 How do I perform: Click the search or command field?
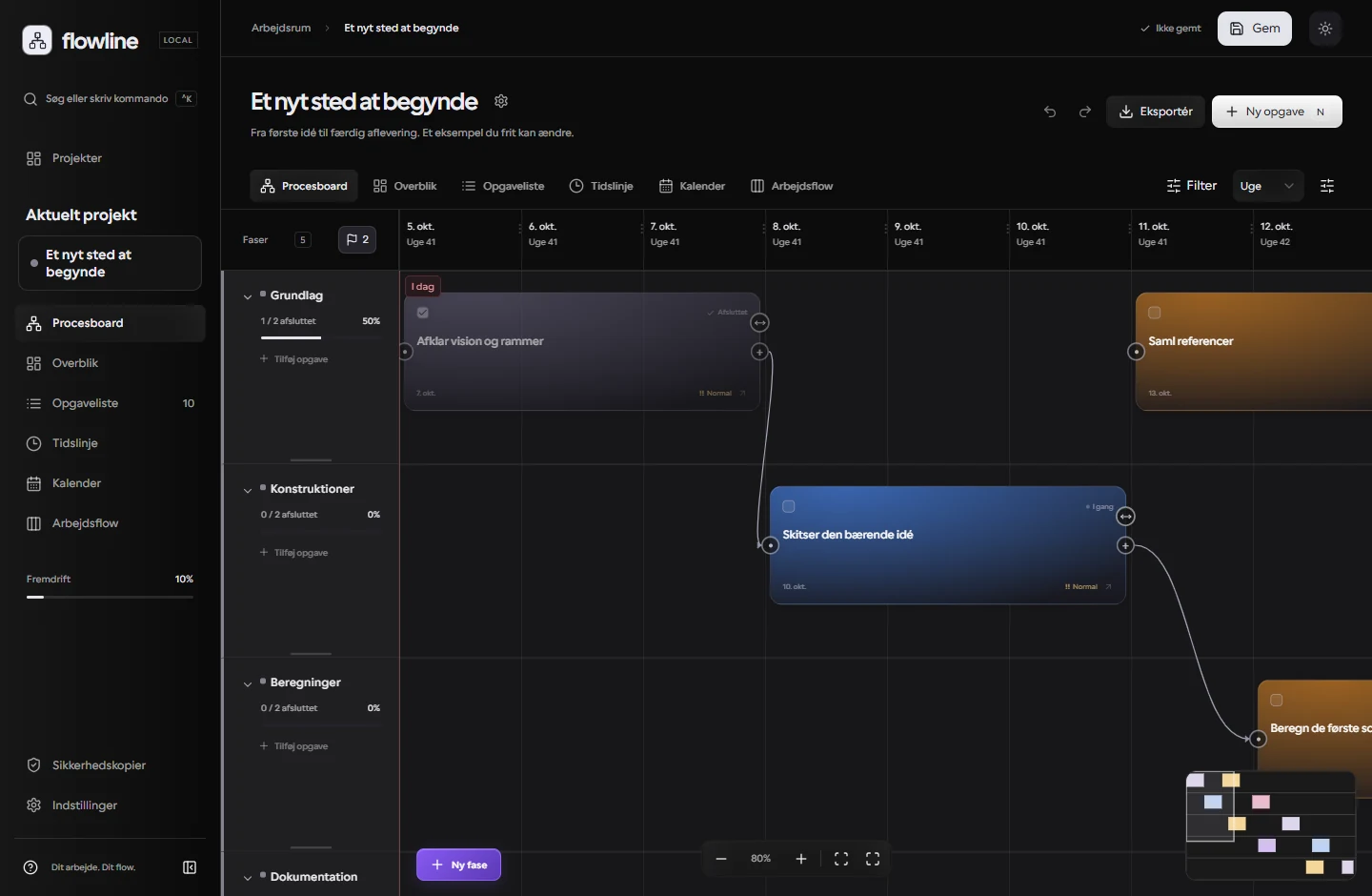[x=110, y=98]
